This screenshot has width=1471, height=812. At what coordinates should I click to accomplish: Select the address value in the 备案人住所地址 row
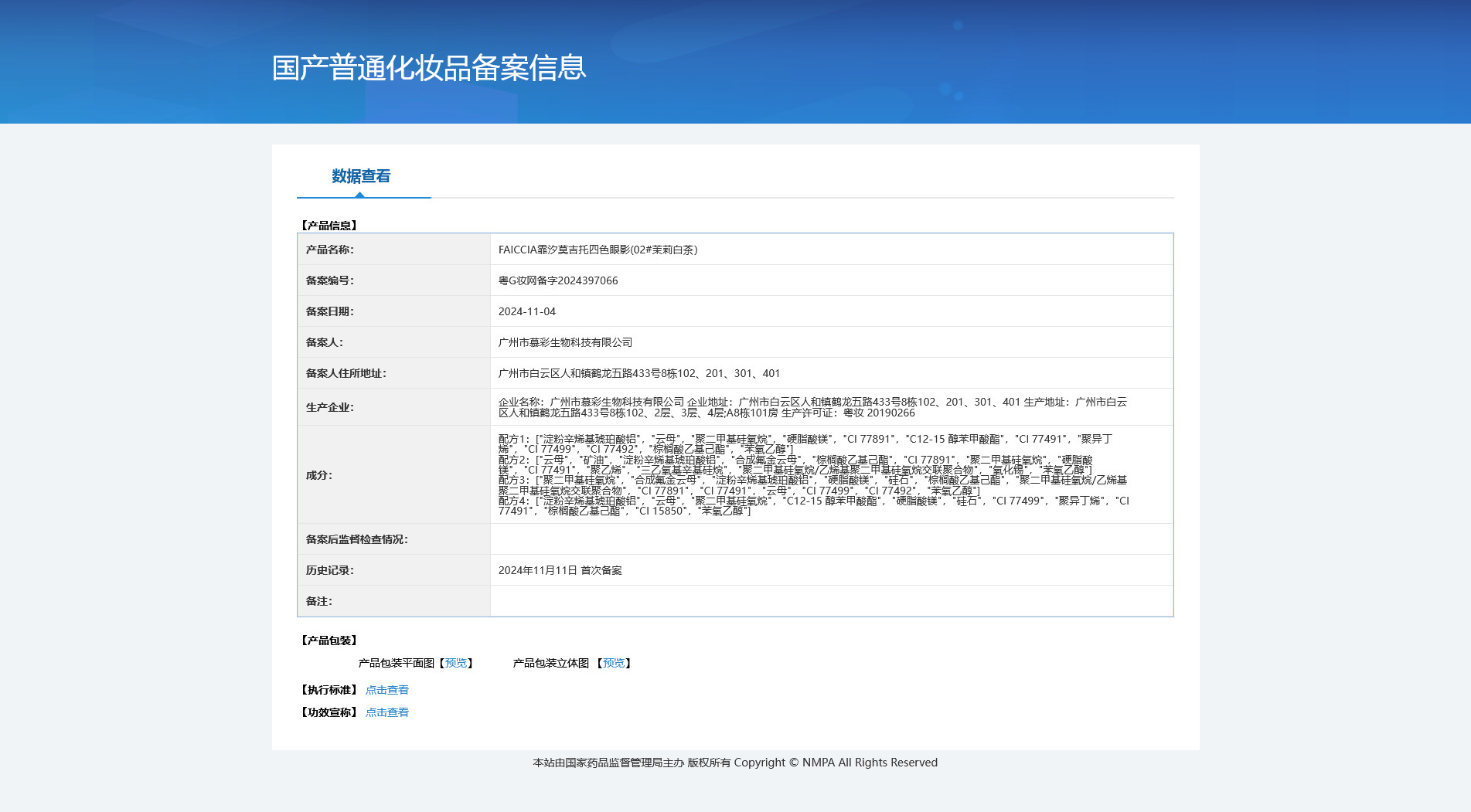(x=639, y=373)
